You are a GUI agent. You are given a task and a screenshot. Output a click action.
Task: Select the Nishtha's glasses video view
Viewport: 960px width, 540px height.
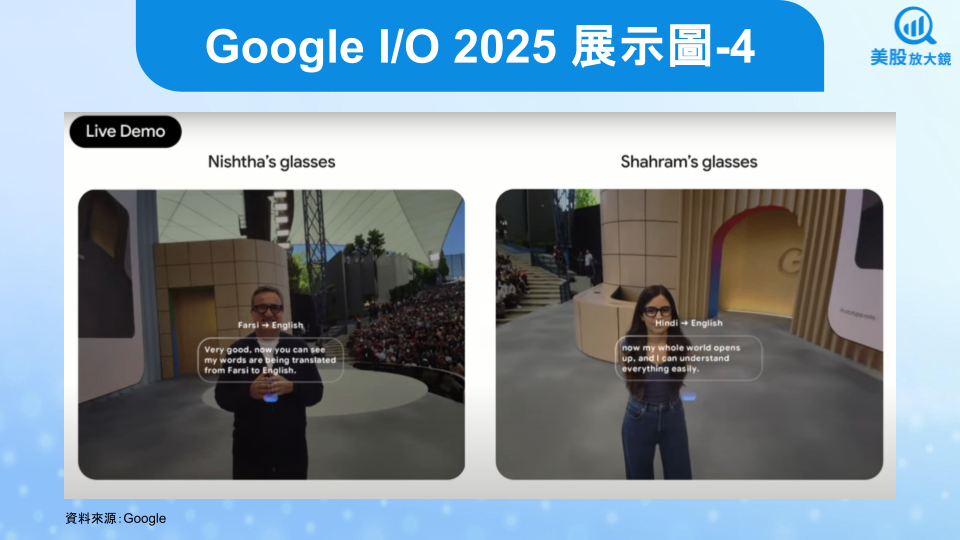271,334
